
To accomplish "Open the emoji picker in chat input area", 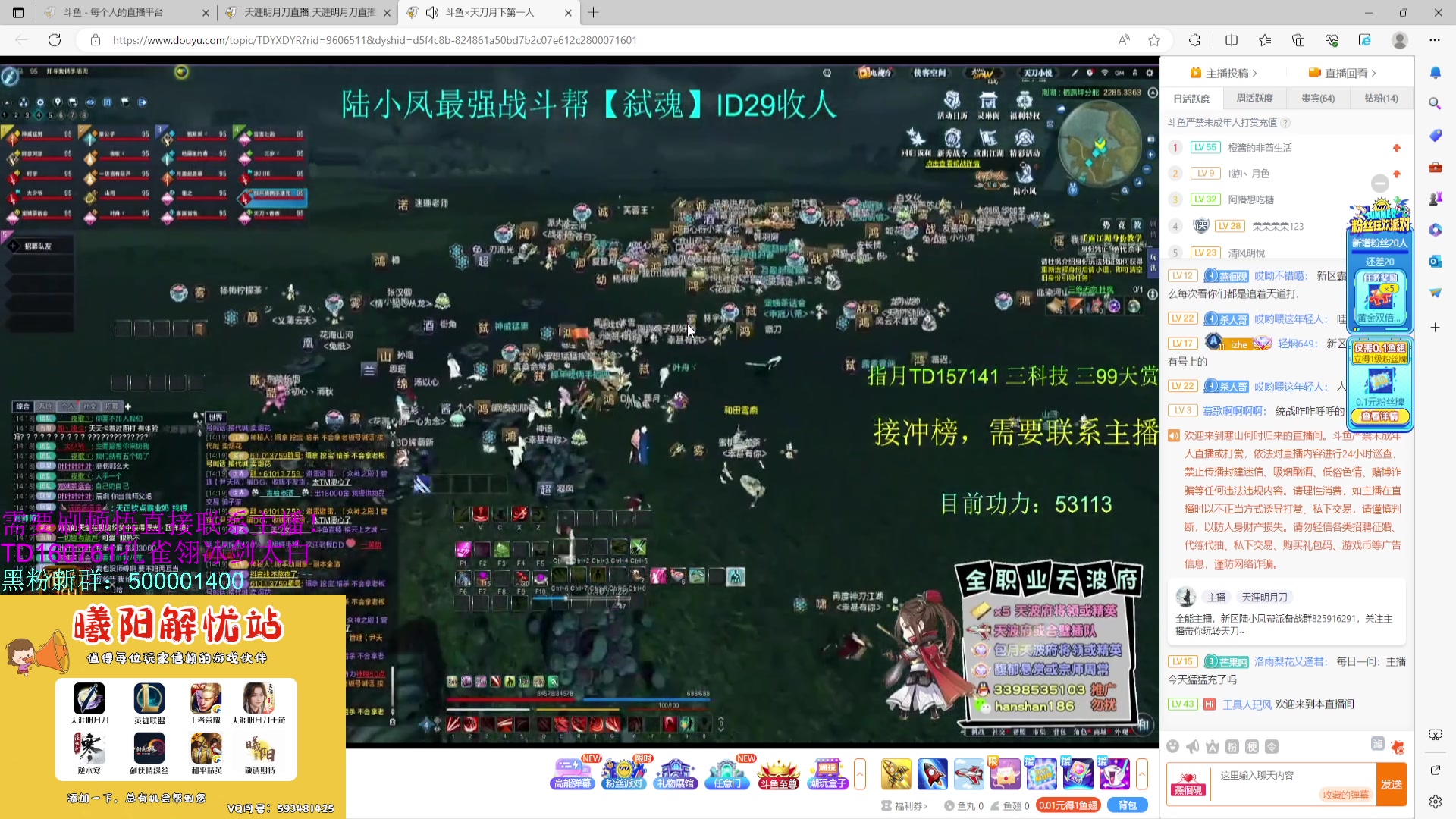I will point(1173,746).
